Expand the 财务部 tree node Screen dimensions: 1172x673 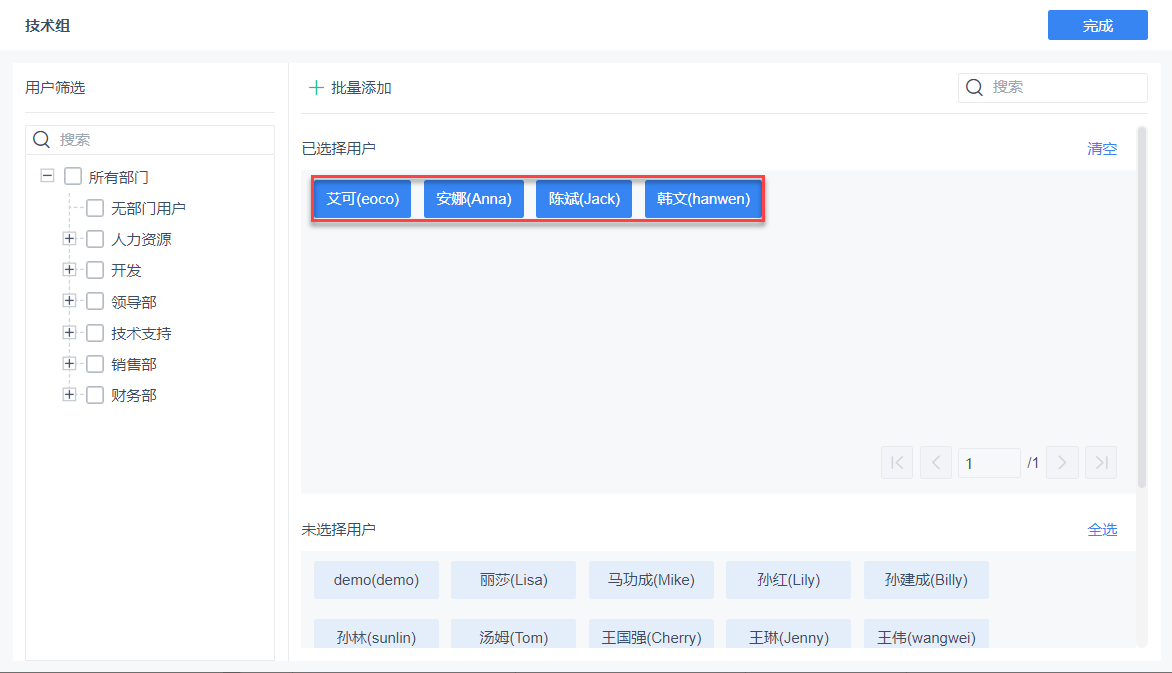[x=70, y=394]
